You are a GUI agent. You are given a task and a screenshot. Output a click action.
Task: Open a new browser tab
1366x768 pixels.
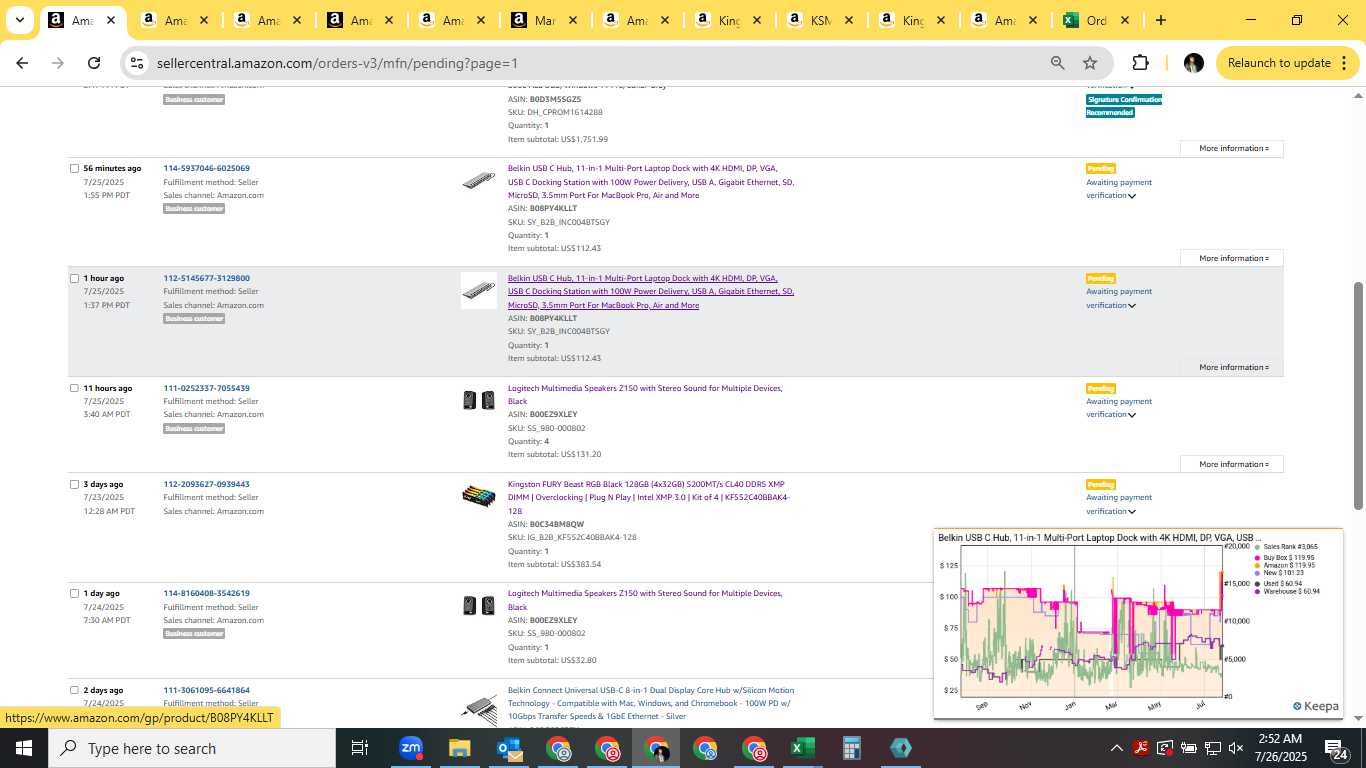[x=1160, y=20]
